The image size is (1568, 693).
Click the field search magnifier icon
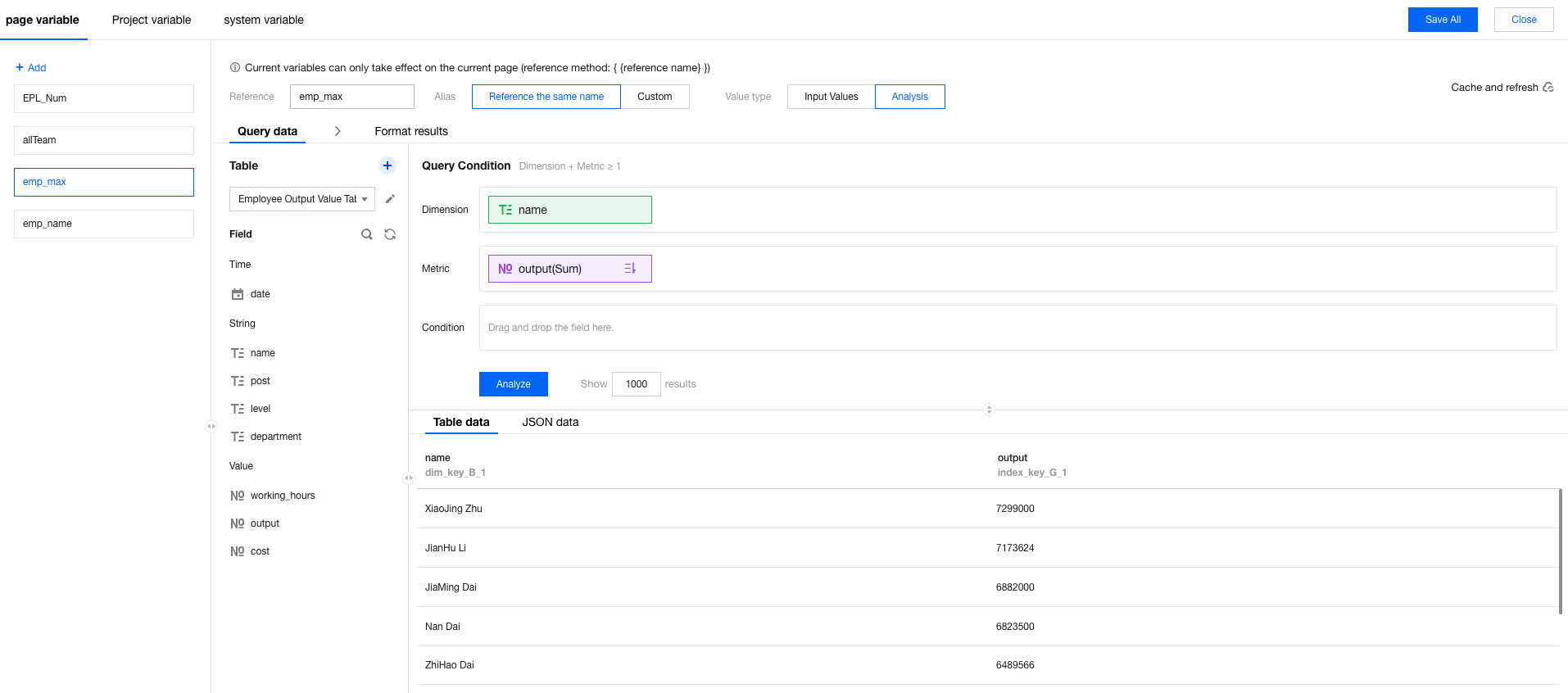[367, 234]
